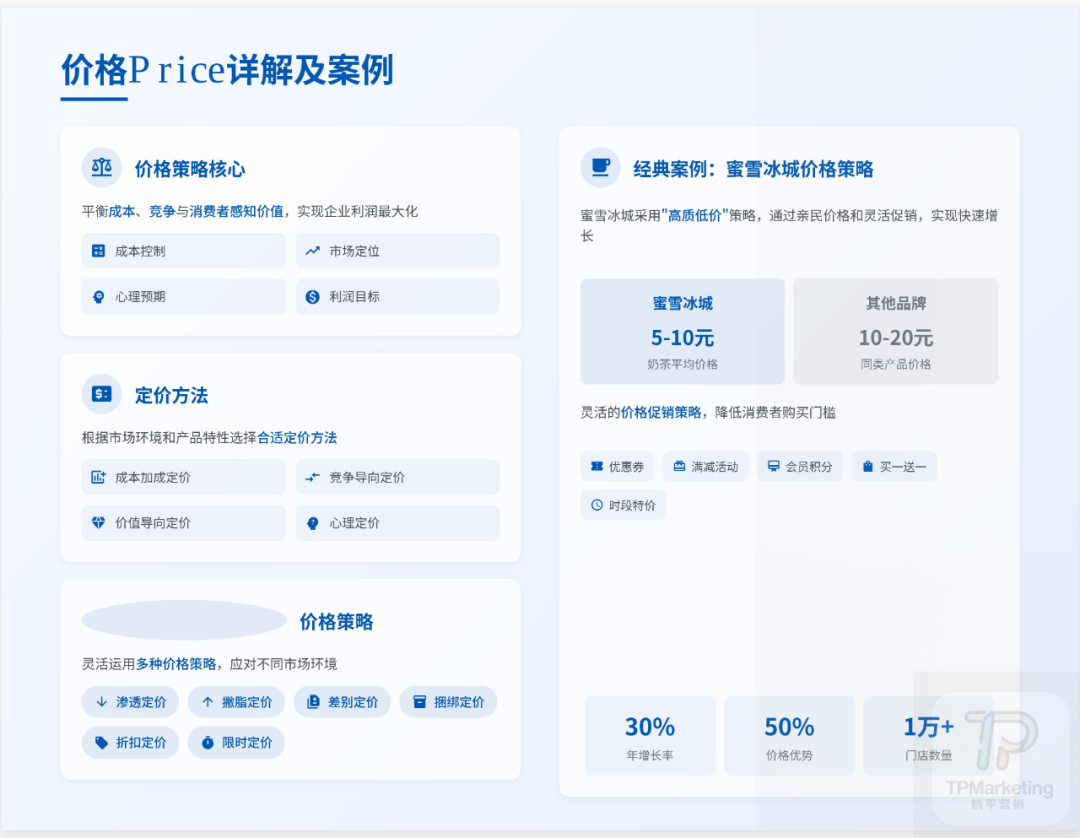This screenshot has width=1080, height=838.
Task: Click the 蜜雪冰城 5-10元 price card
Action: pos(682,331)
